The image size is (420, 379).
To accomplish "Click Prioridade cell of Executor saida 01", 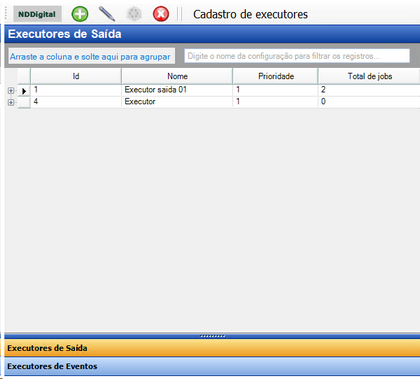I will (275, 90).
